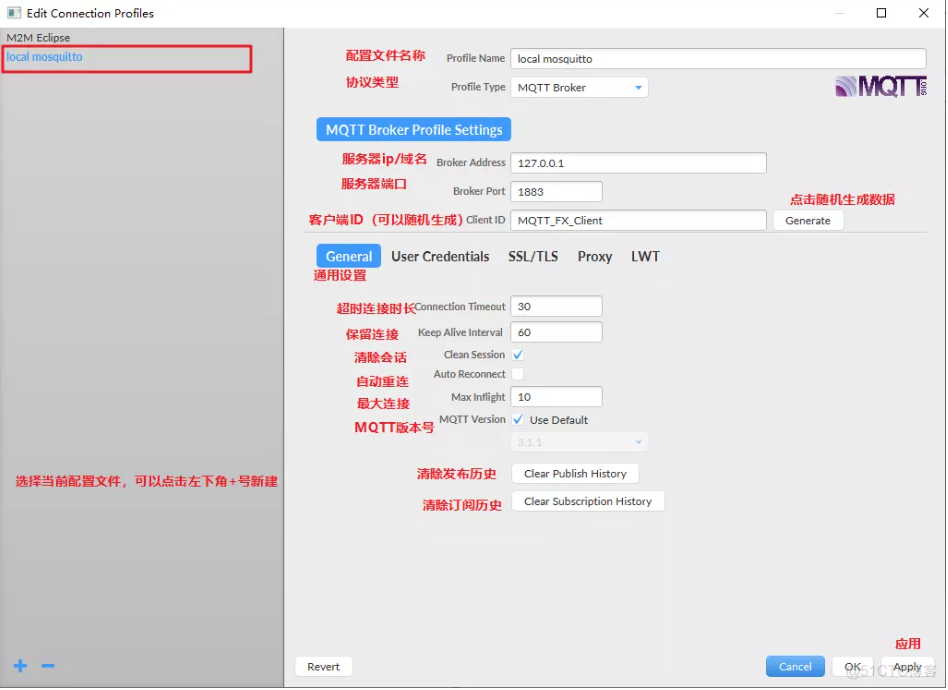Toggle the MQTT Version Use Default checkbox
The width and height of the screenshot is (948, 690).
pyautogui.click(x=518, y=420)
